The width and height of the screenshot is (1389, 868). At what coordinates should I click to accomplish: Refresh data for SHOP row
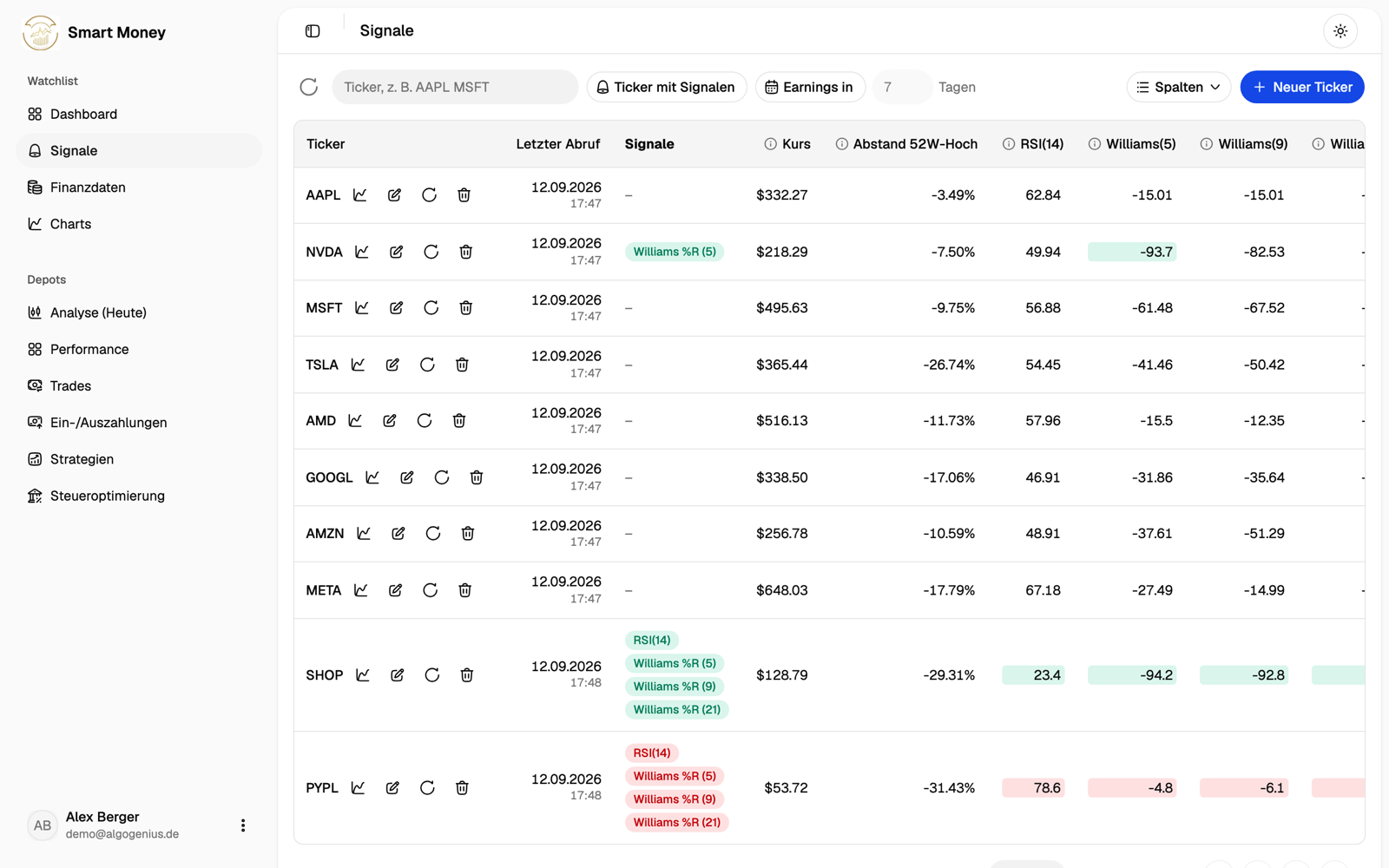(432, 675)
